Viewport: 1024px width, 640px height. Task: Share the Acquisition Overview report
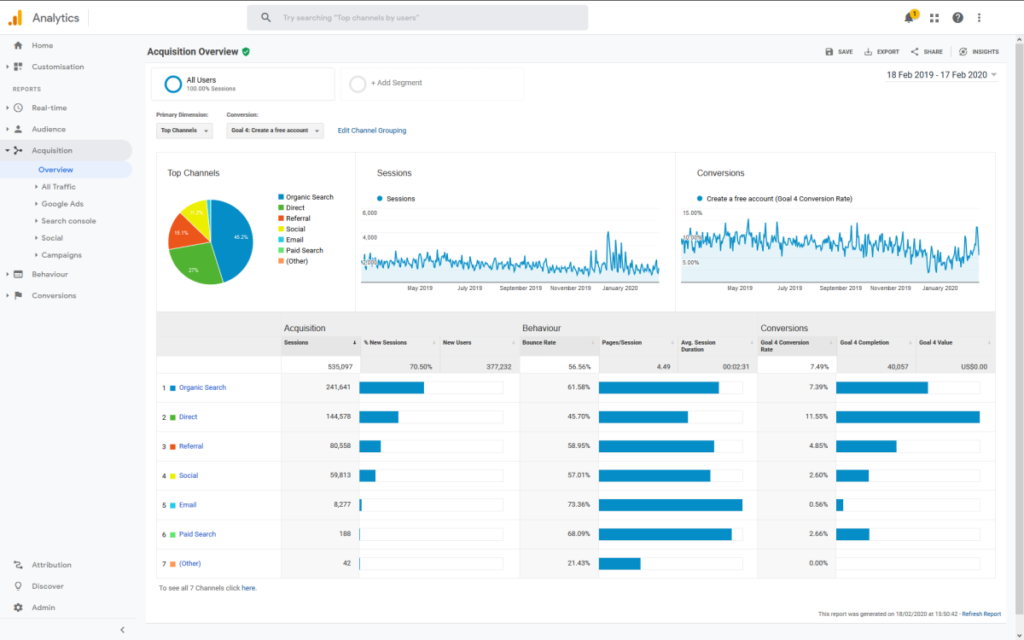tap(915, 52)
